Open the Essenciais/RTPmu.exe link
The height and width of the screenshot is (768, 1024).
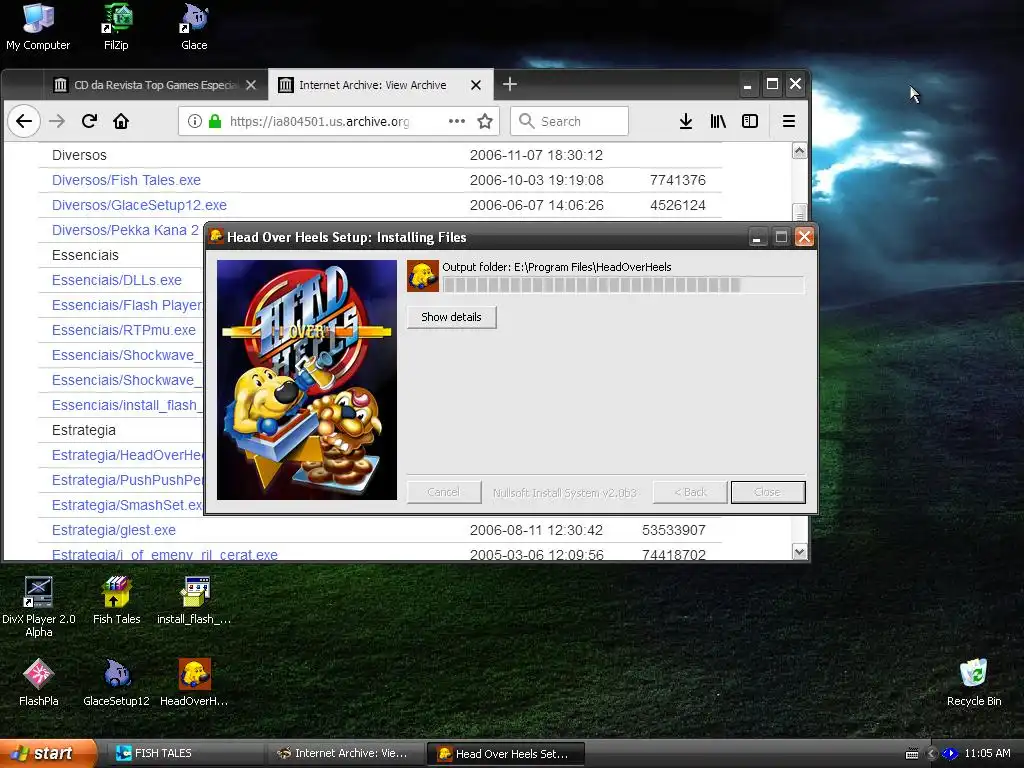[x=123, y=330]
